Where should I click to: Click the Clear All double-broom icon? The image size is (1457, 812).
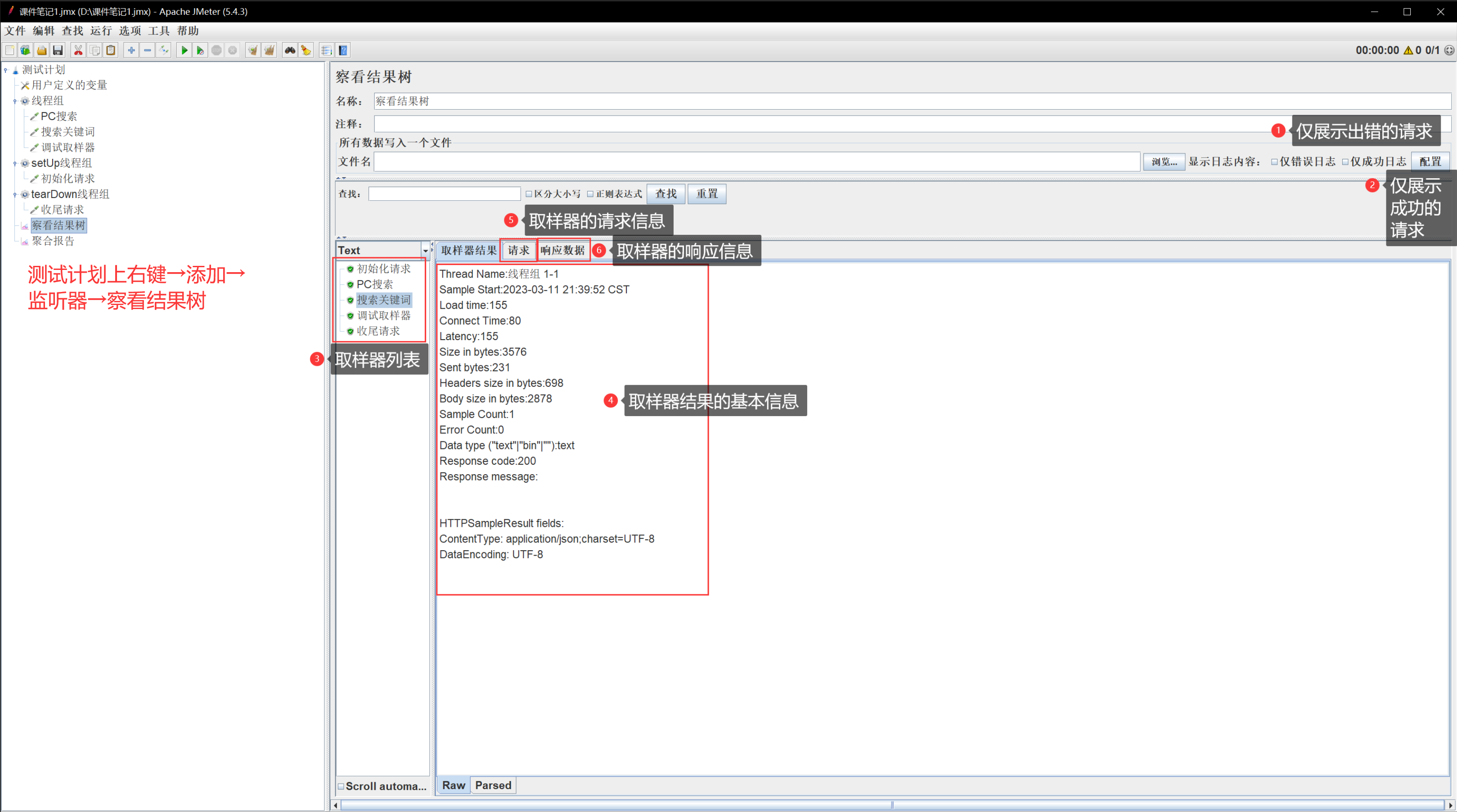(x=269, y=50)
